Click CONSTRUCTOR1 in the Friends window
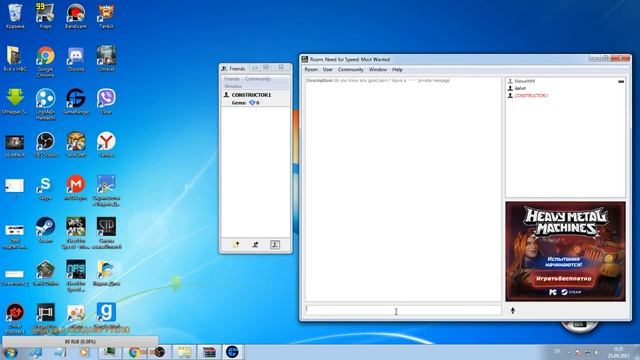Screen dimensions: 640x360 tap(251, 95)
